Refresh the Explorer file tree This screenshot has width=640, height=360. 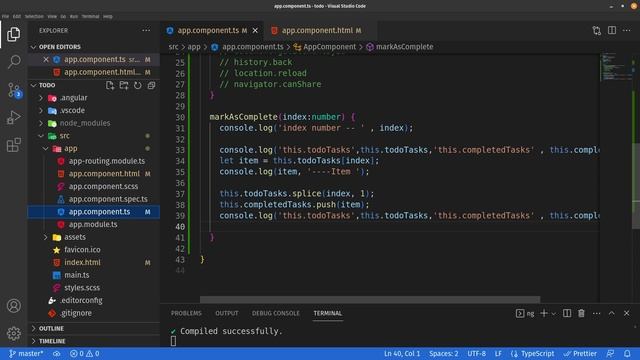(x=138, y=85)
